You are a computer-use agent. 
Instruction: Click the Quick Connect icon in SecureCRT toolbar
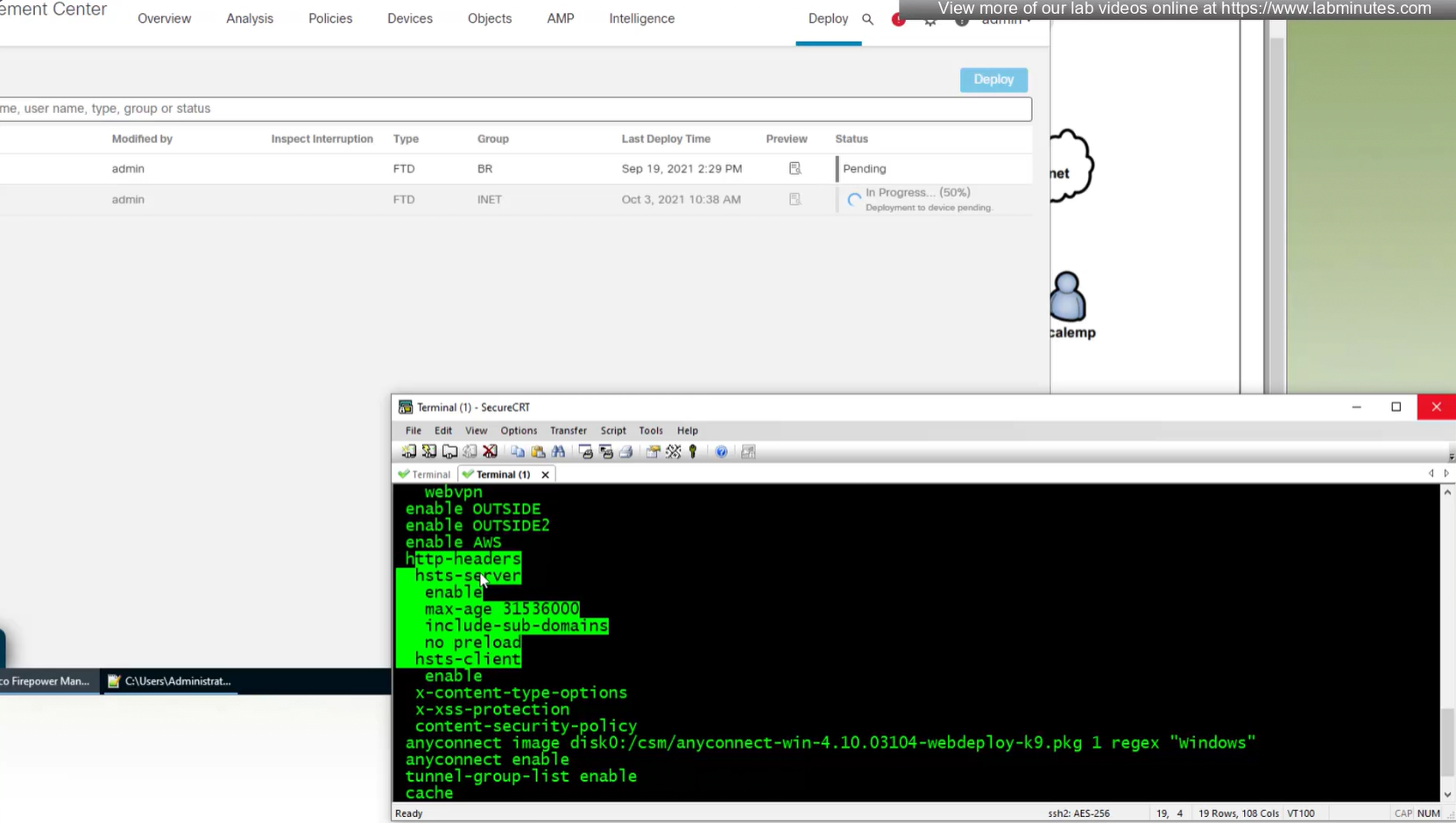point(429,451)
